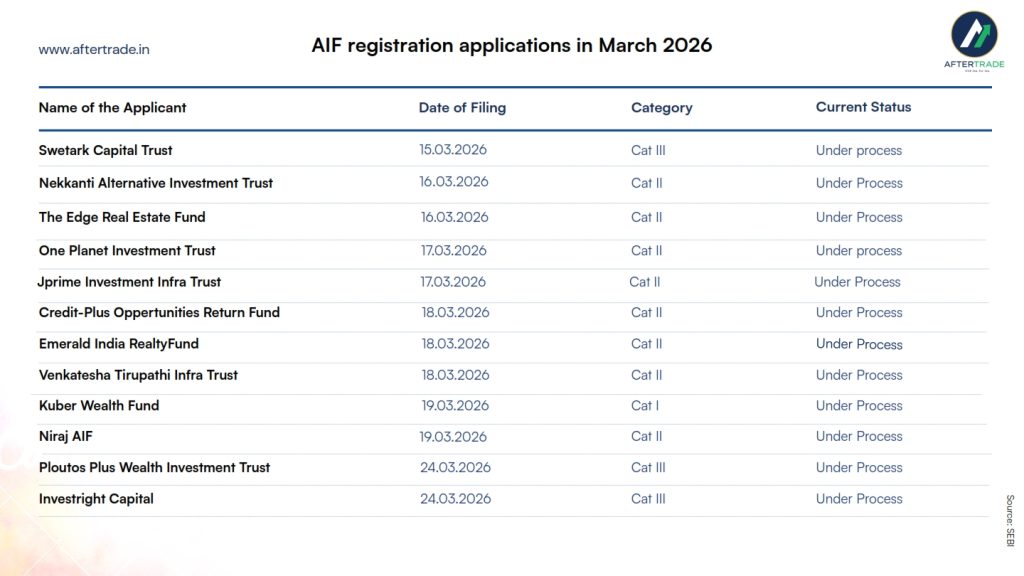The width and height of the screenshot is (1024, 576).
Task: Click the Source: SEBI vertical text
Action: [x=1009, y=519]
